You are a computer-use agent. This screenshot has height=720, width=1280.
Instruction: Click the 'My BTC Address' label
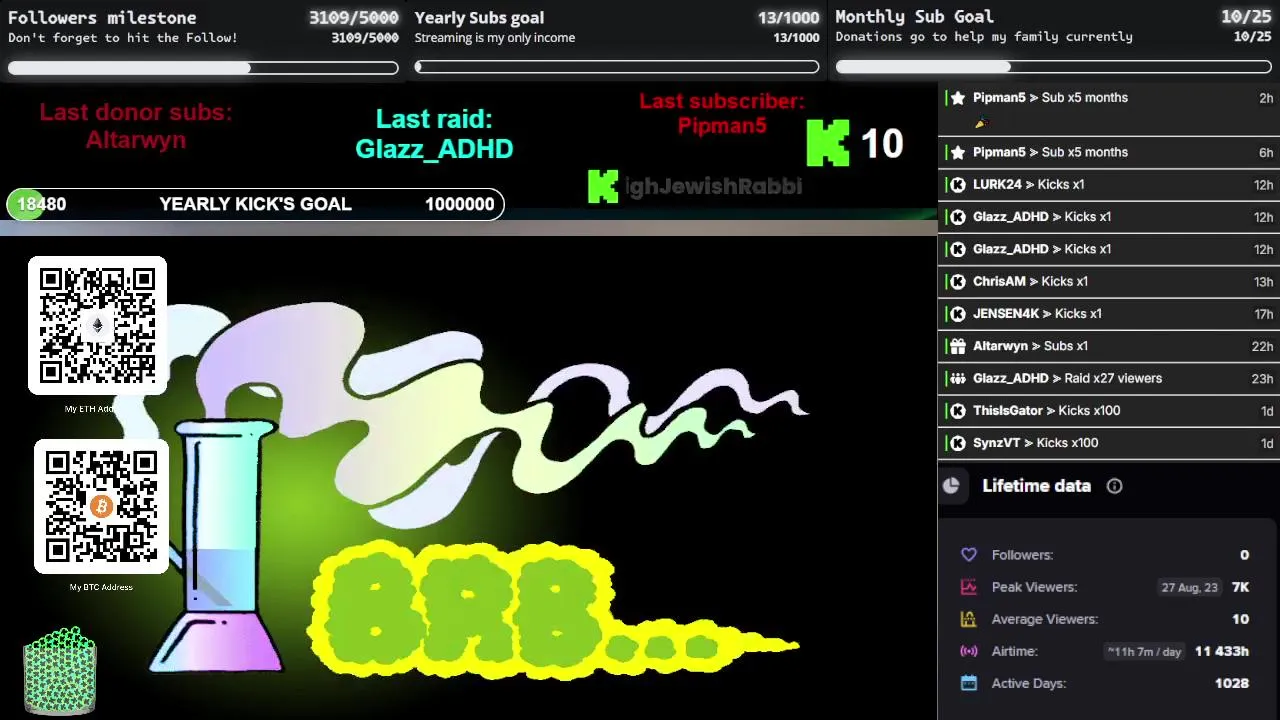pyautogui.click(x=101, y=587)
